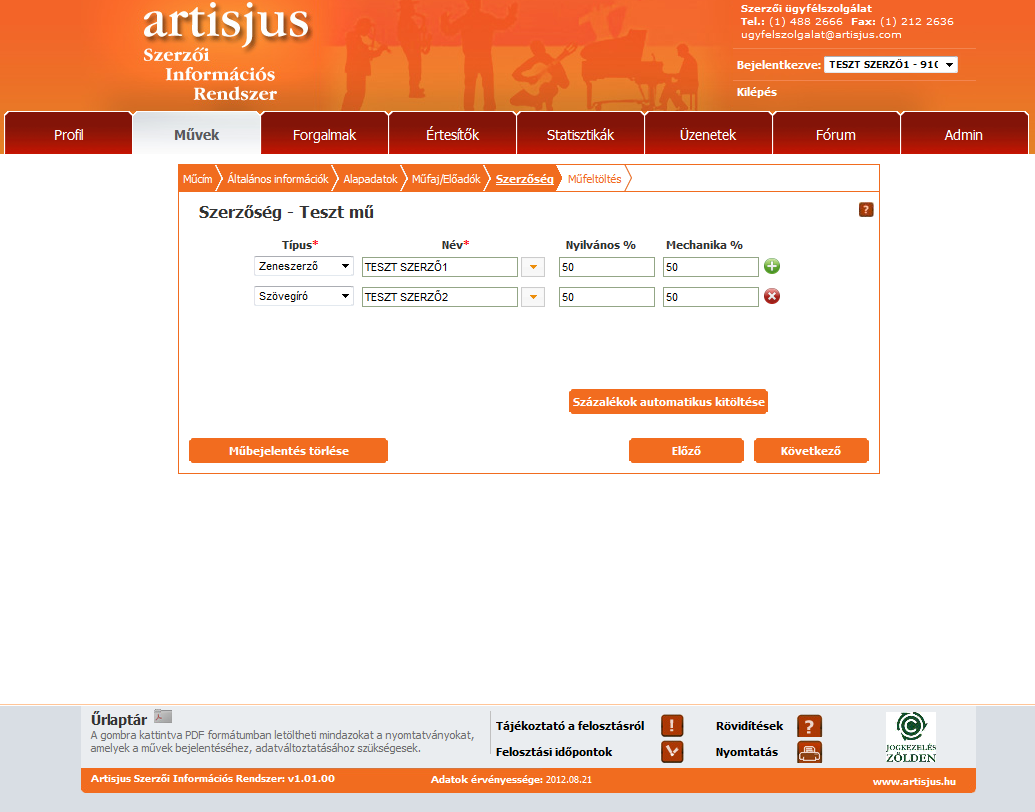
Task: Open the Fórum tab
Action: click(836, 135)
